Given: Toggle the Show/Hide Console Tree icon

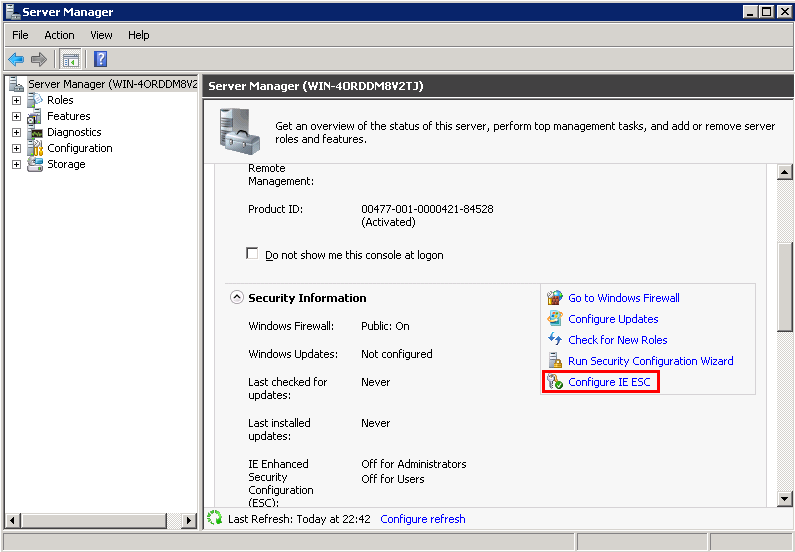Looking at the screenshot, I should 70,60.
